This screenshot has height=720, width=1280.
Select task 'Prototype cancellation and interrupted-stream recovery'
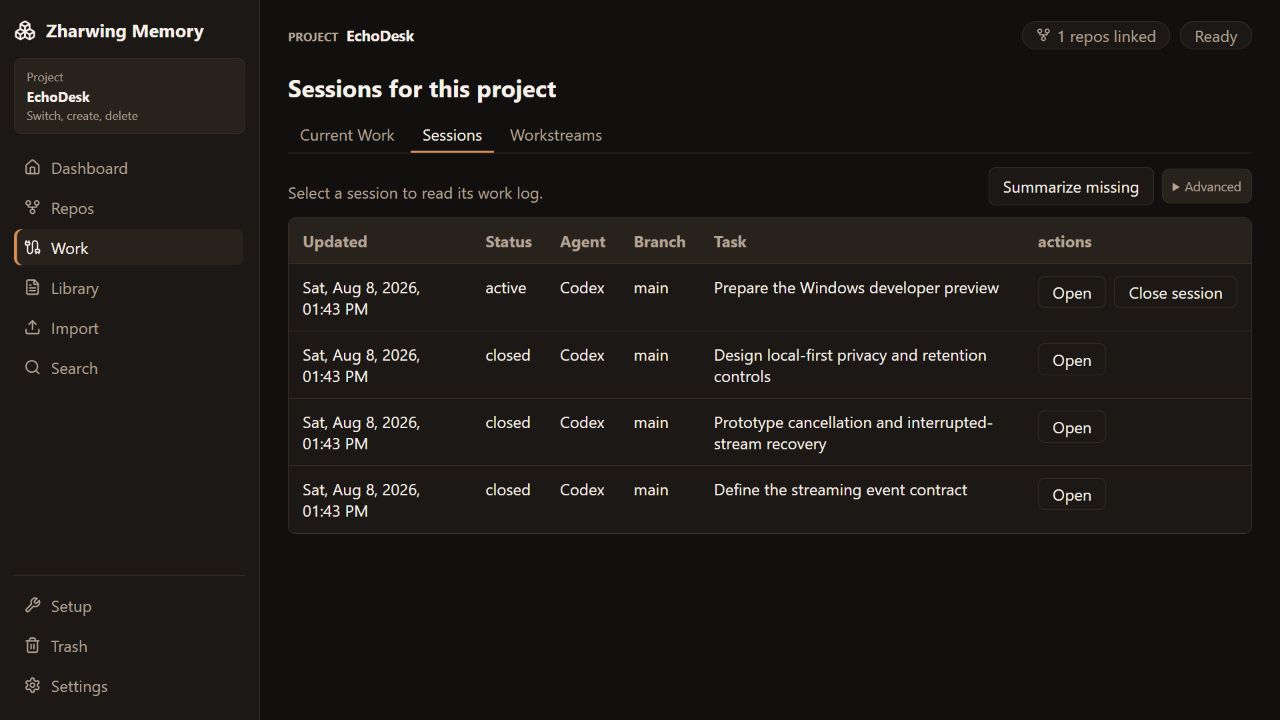853,433
